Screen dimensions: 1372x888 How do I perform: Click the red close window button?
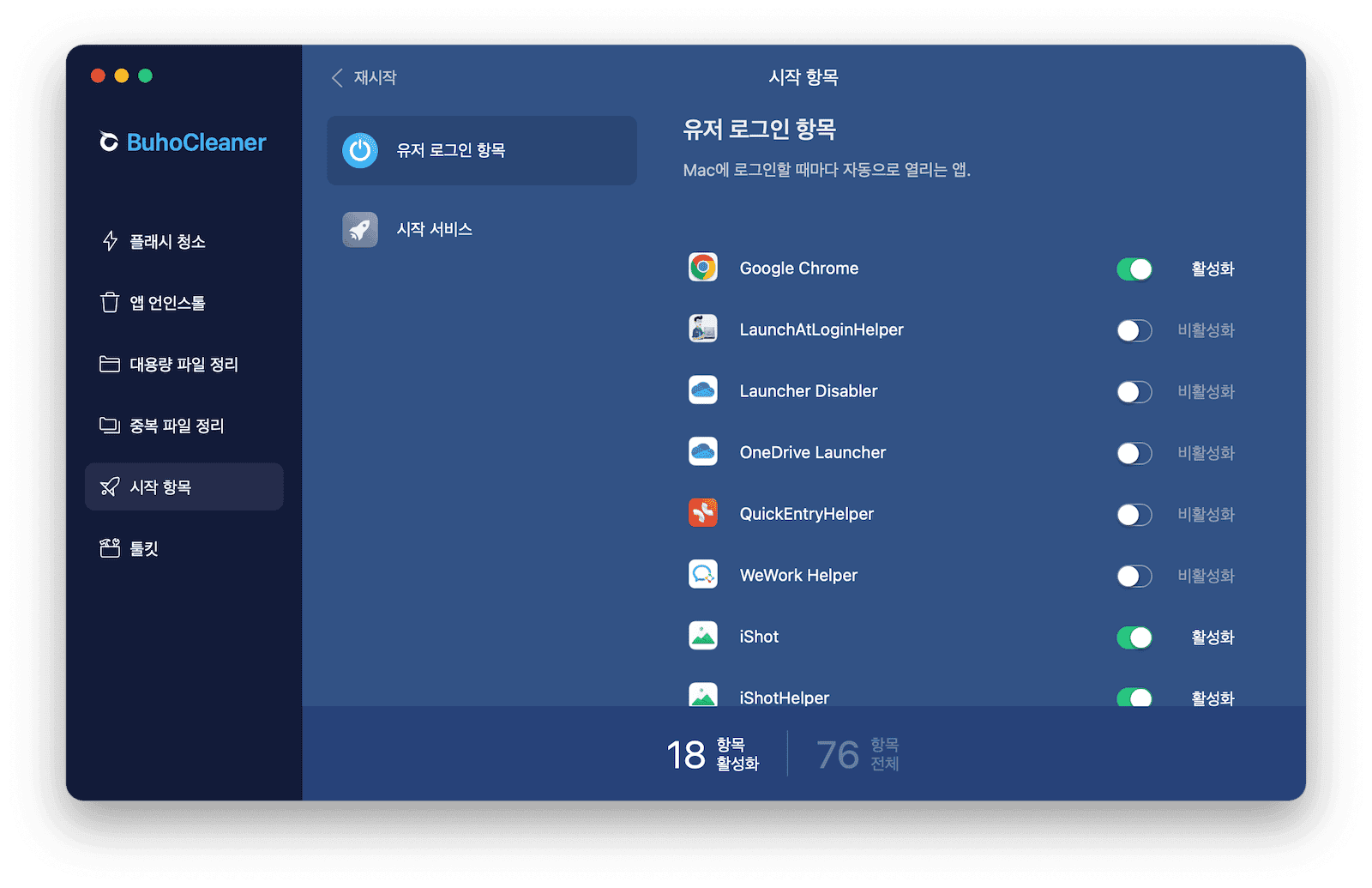click(98, 76)
